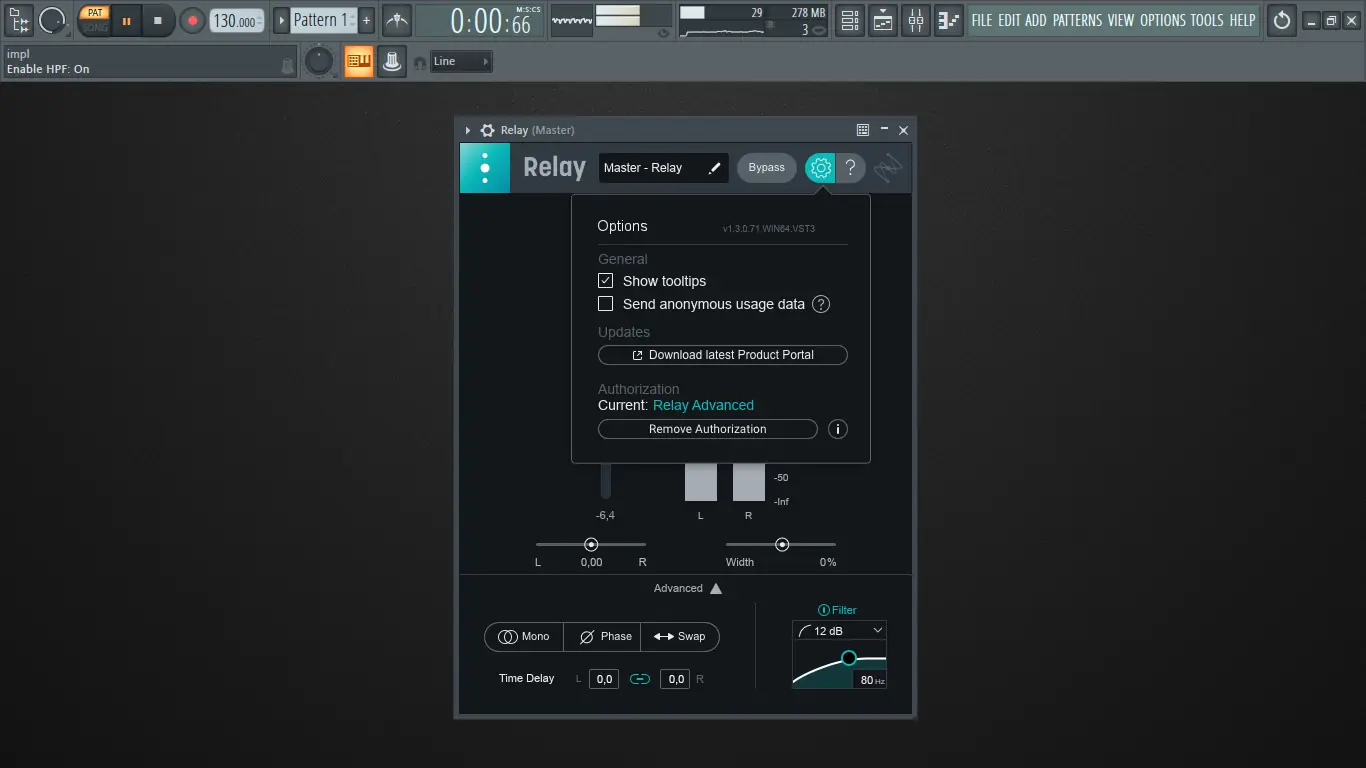1366x768 pixels.
Task: Click the 130.000 tempo field
Action: coord(237,20)
